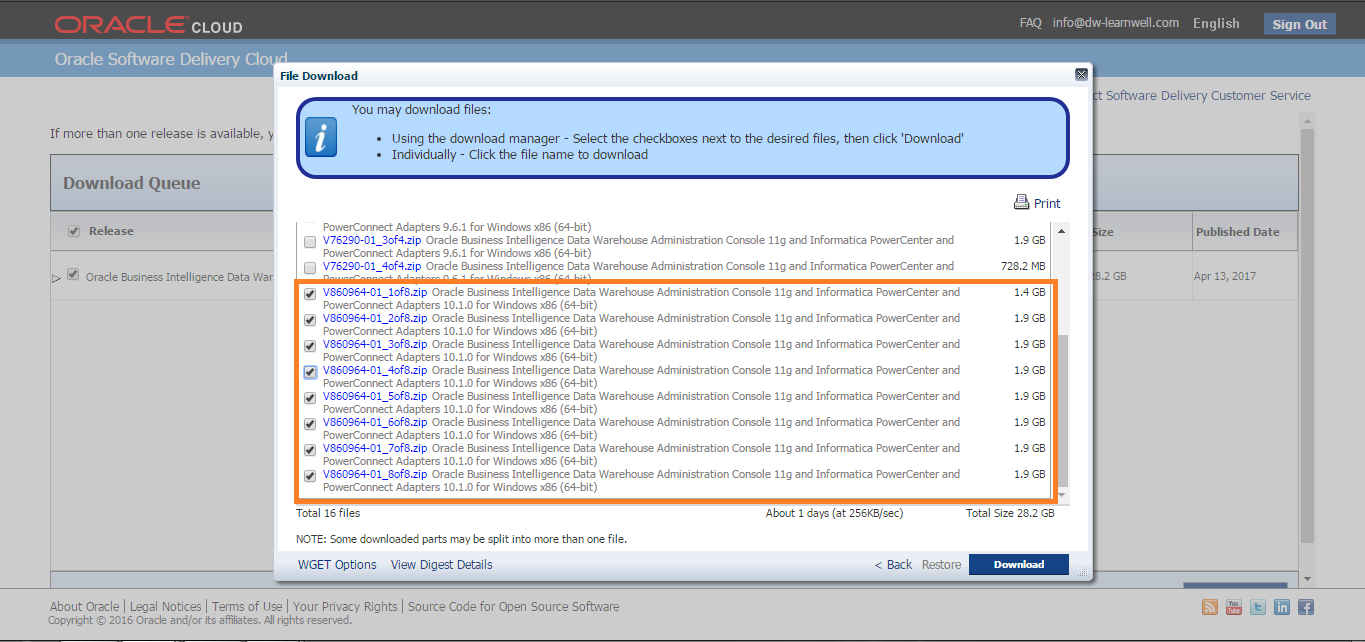
Task: Download V860964-01_1of8.zip individually
Action: coord(375,293)
